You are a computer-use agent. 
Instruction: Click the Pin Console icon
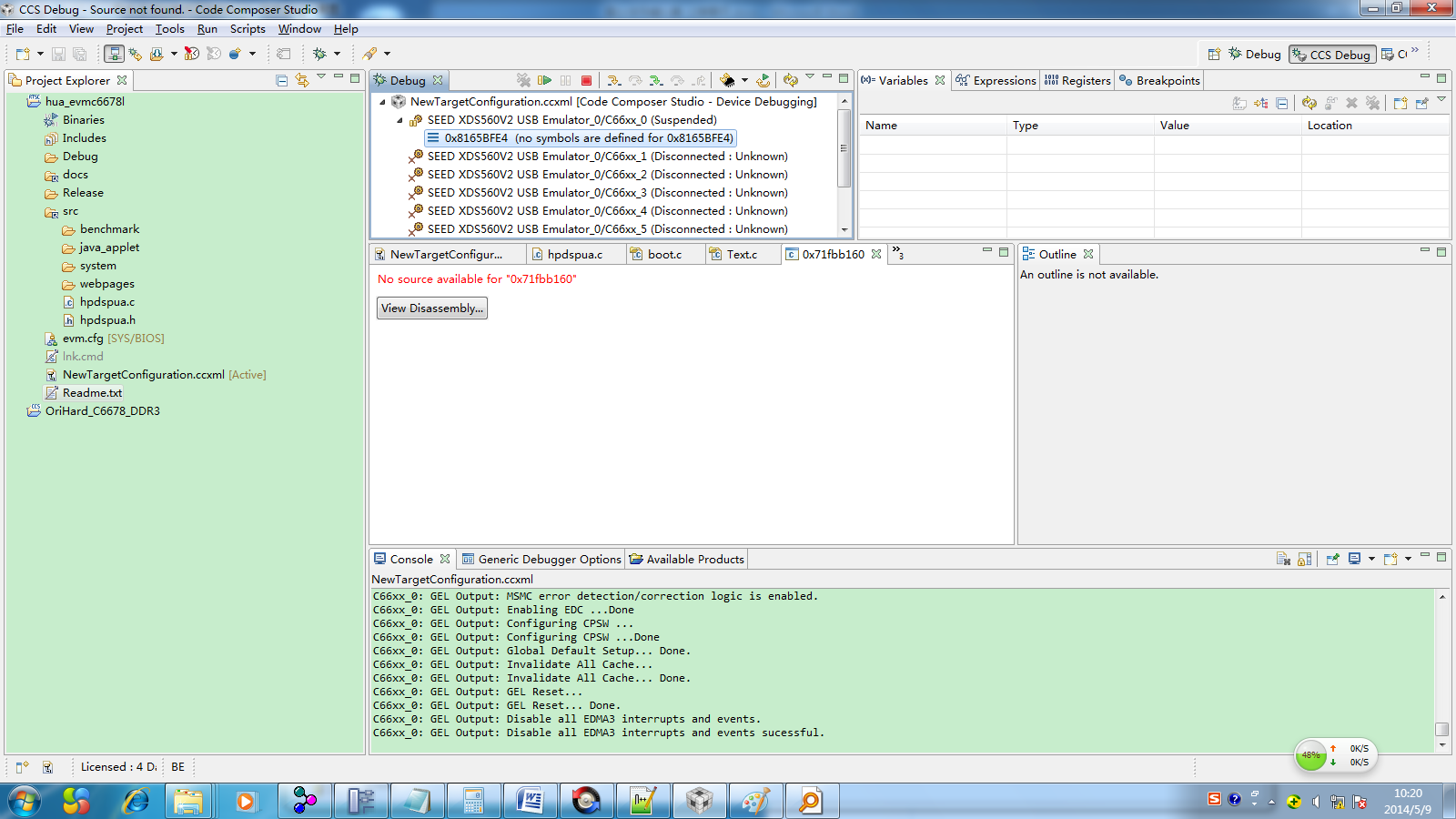(1332, 559)
